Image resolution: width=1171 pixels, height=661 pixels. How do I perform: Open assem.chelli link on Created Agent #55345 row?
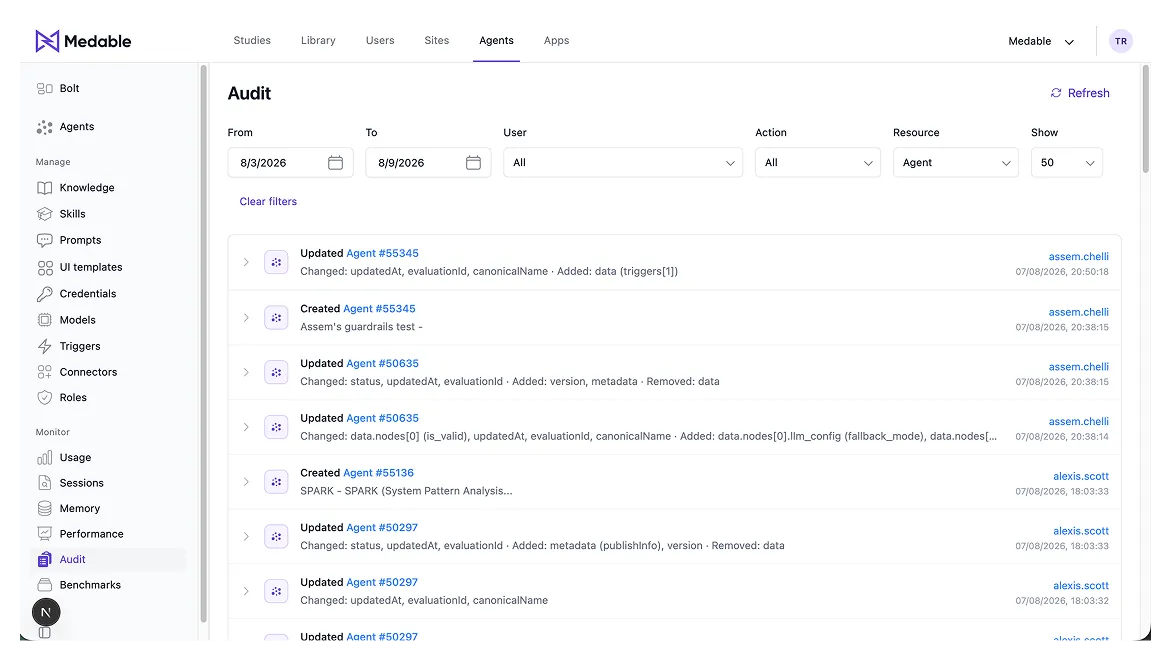pyautogui.click(x=1078, y=312)
